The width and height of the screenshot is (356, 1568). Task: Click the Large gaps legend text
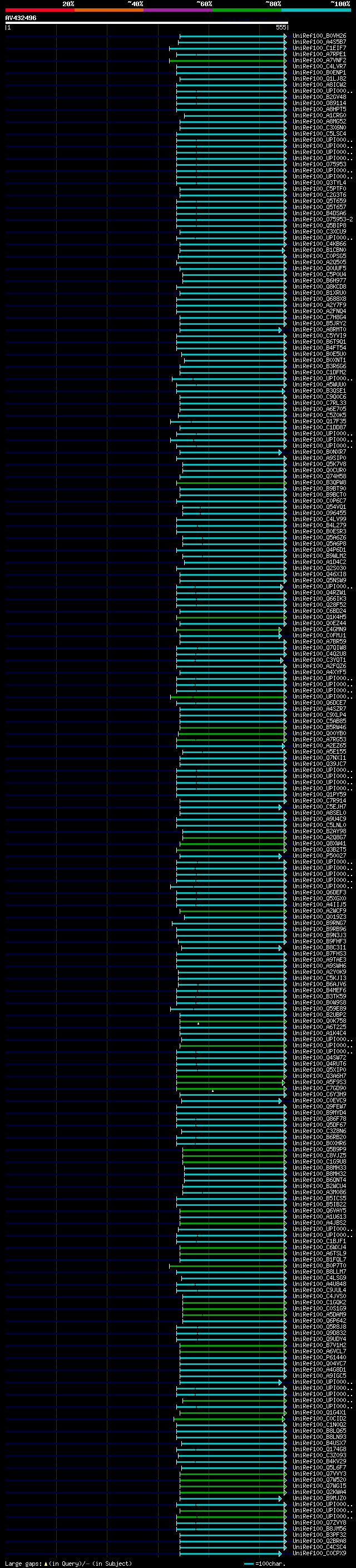click(68, 1564)
